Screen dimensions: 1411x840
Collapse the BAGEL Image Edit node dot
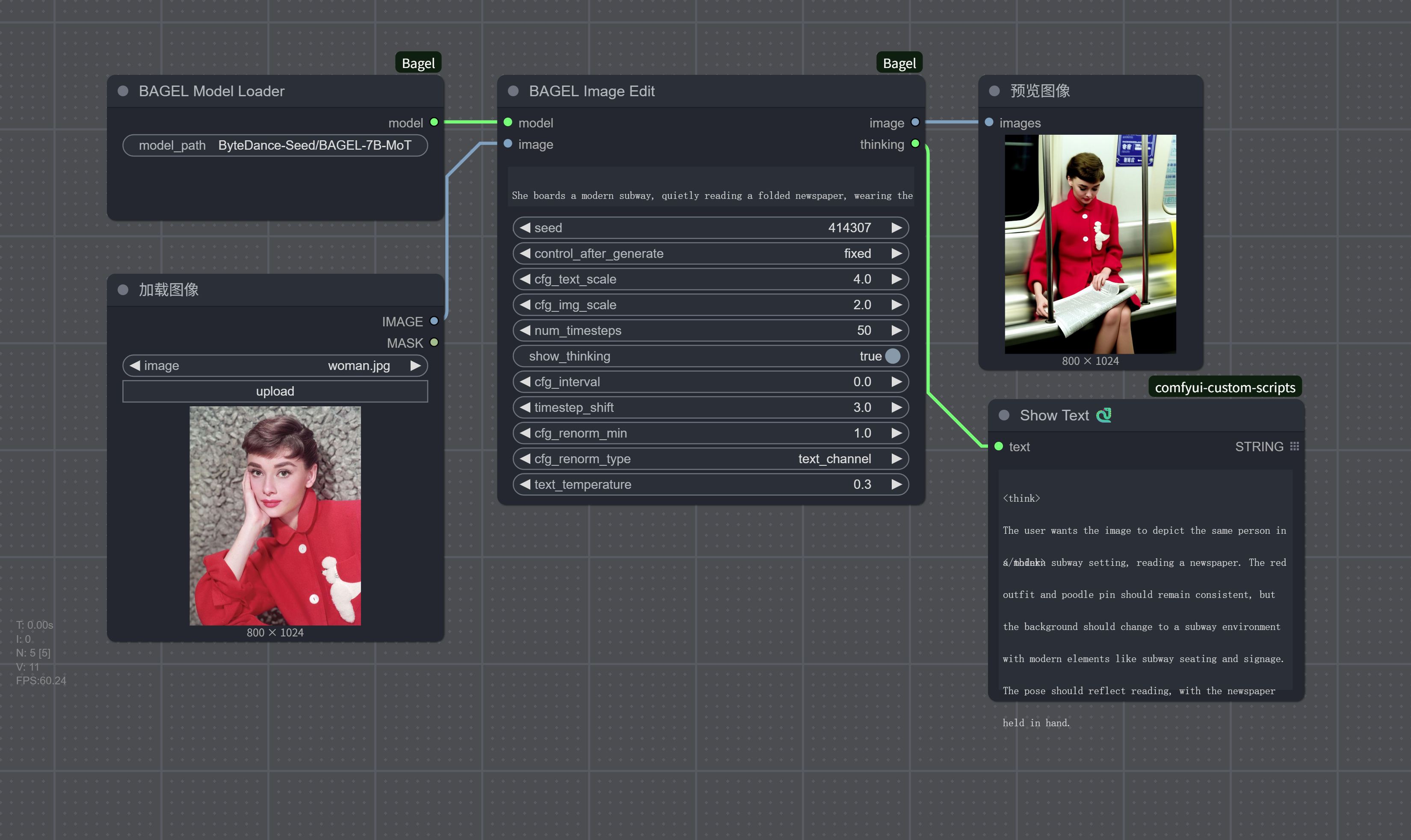(513, 91)
